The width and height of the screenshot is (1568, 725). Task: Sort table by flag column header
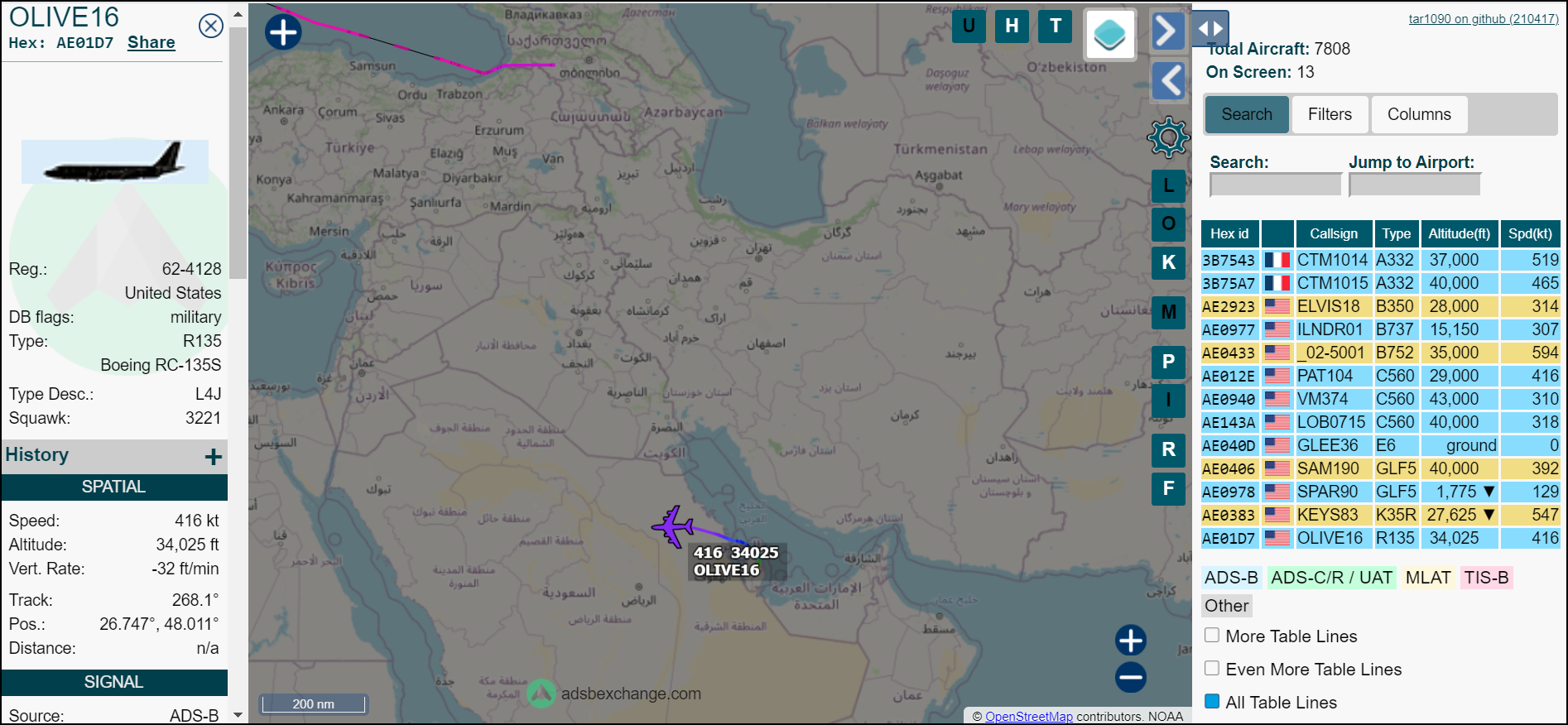pyautogui.click(x=1277, y=233)
